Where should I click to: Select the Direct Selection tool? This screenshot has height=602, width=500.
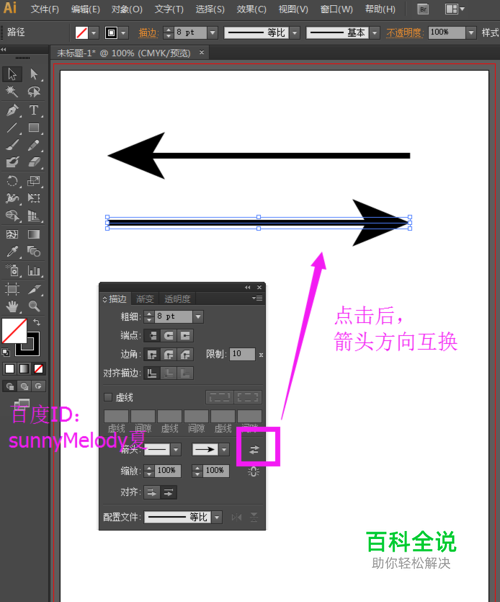pos(34,74)
